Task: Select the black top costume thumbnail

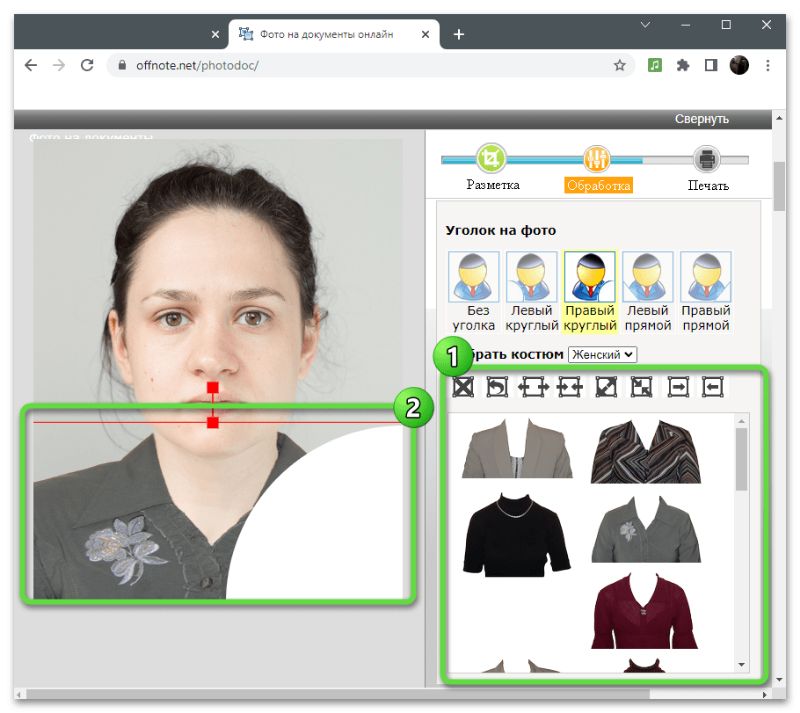Action: coord(516,534)
